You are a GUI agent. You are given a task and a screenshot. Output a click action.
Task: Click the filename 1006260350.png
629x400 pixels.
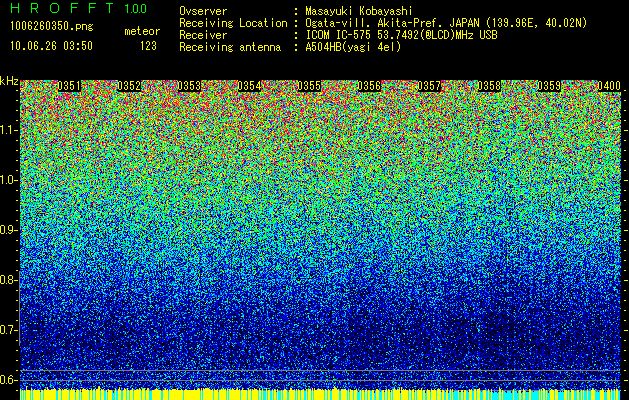click(52, 27)
